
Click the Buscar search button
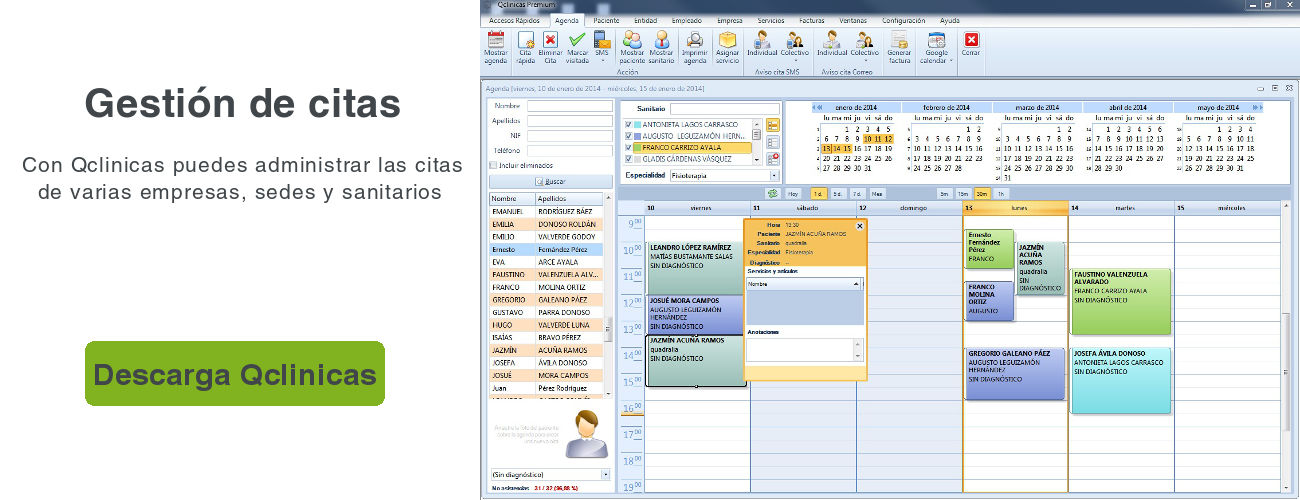pyautogui.click(x=550, y=181)
